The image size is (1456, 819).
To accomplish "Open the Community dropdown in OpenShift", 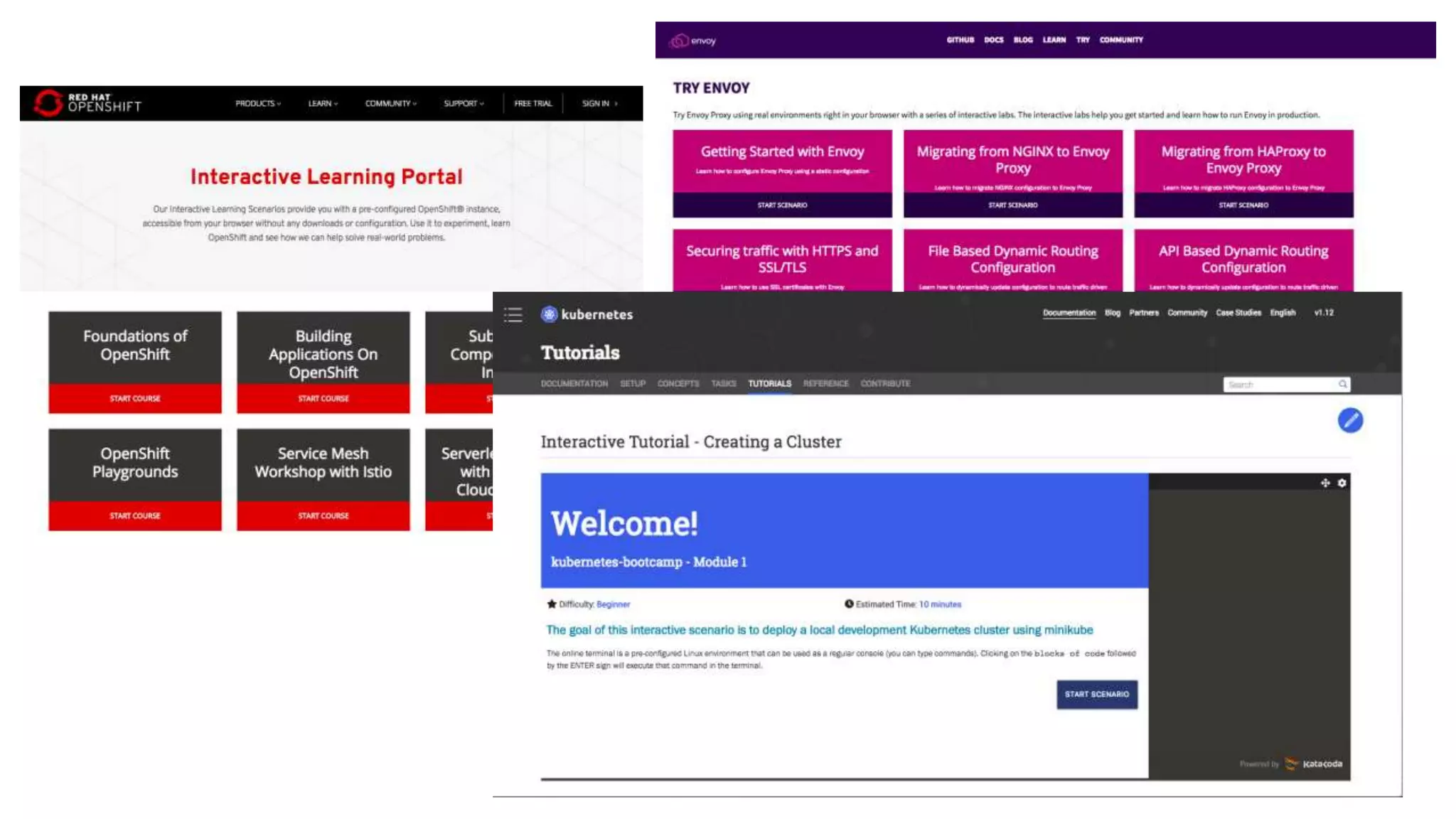I will tap(391, 104).
